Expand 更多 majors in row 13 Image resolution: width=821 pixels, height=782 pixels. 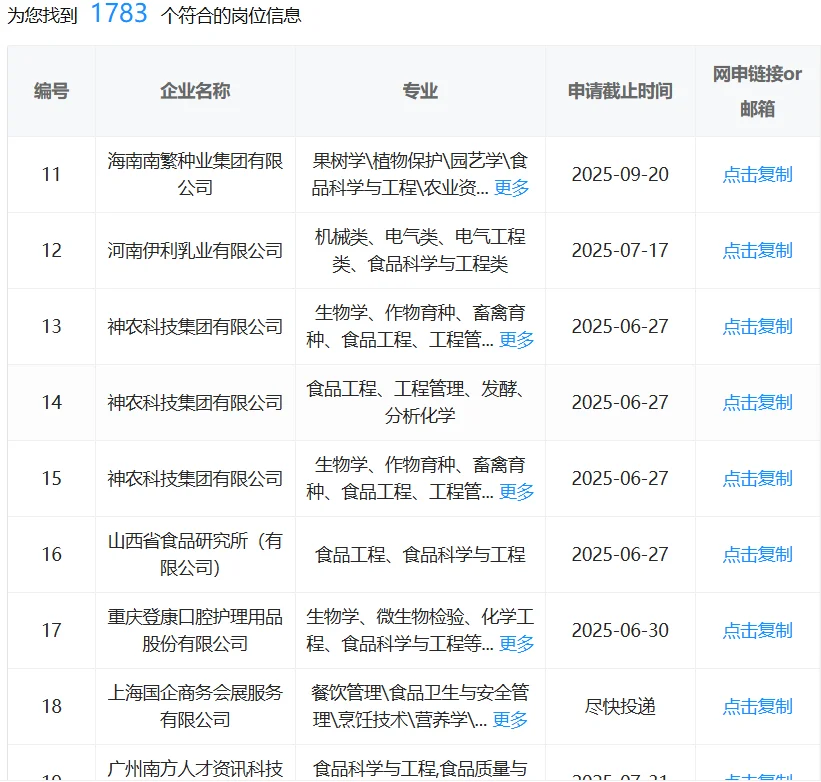(516, 340)
